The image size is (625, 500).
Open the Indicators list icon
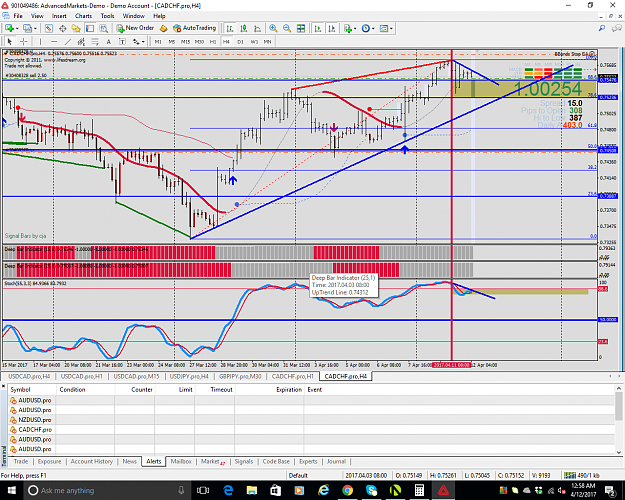point(348,28)
